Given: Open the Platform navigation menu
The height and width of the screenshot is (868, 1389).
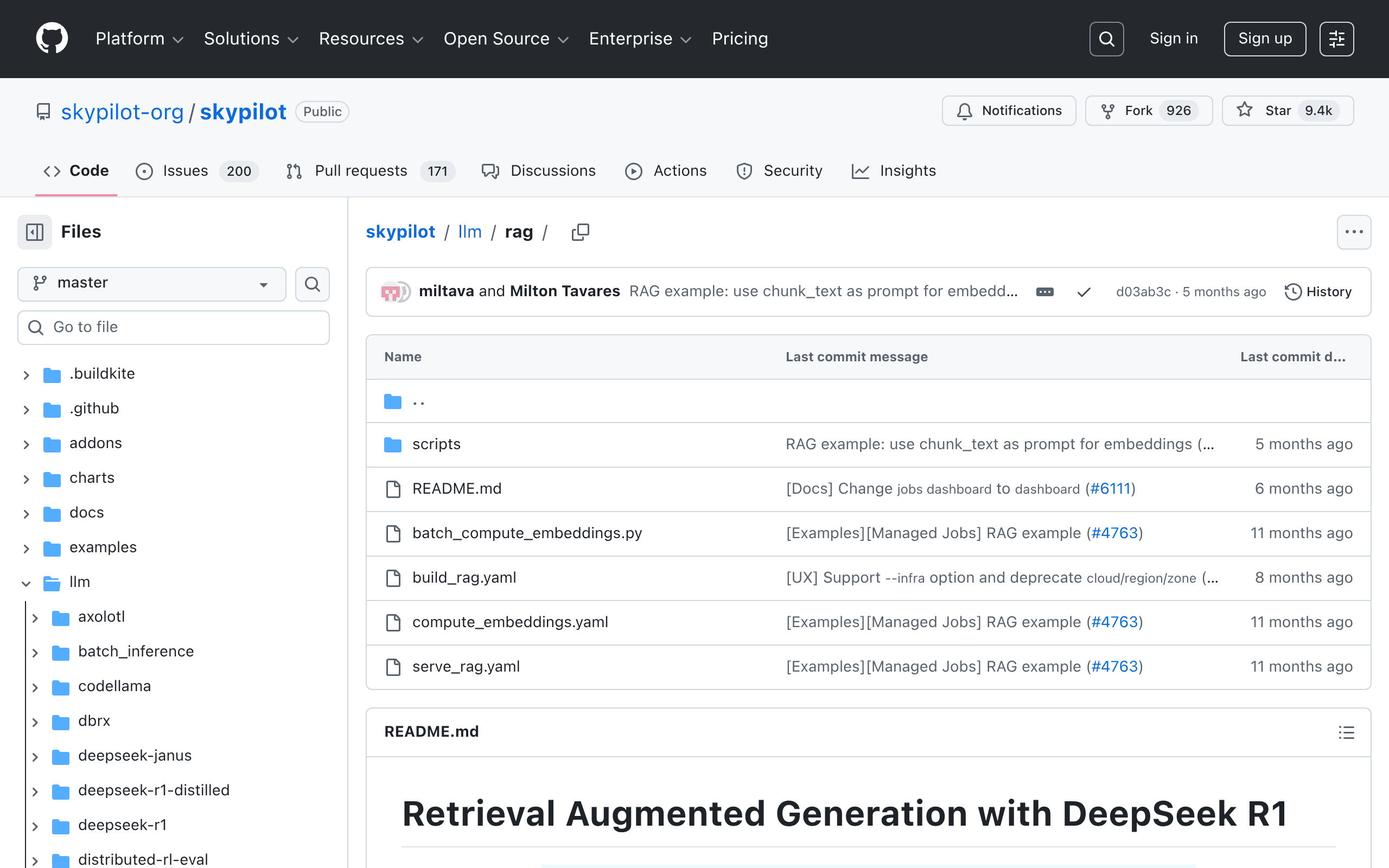Looking at the screenshot, I should [x=139, y=39].
